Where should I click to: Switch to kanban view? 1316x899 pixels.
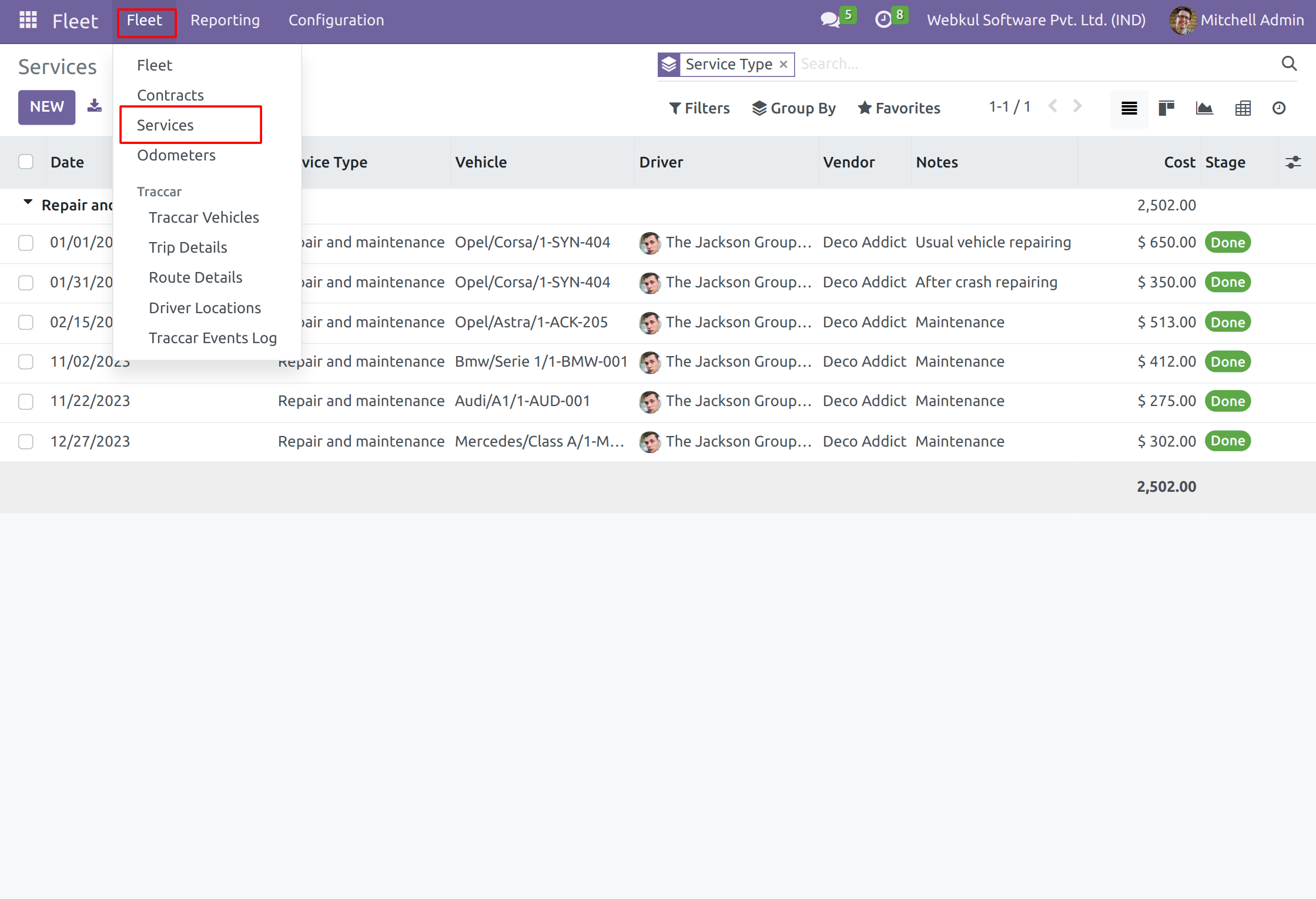pyautogui.click(x=1166, y=108)
